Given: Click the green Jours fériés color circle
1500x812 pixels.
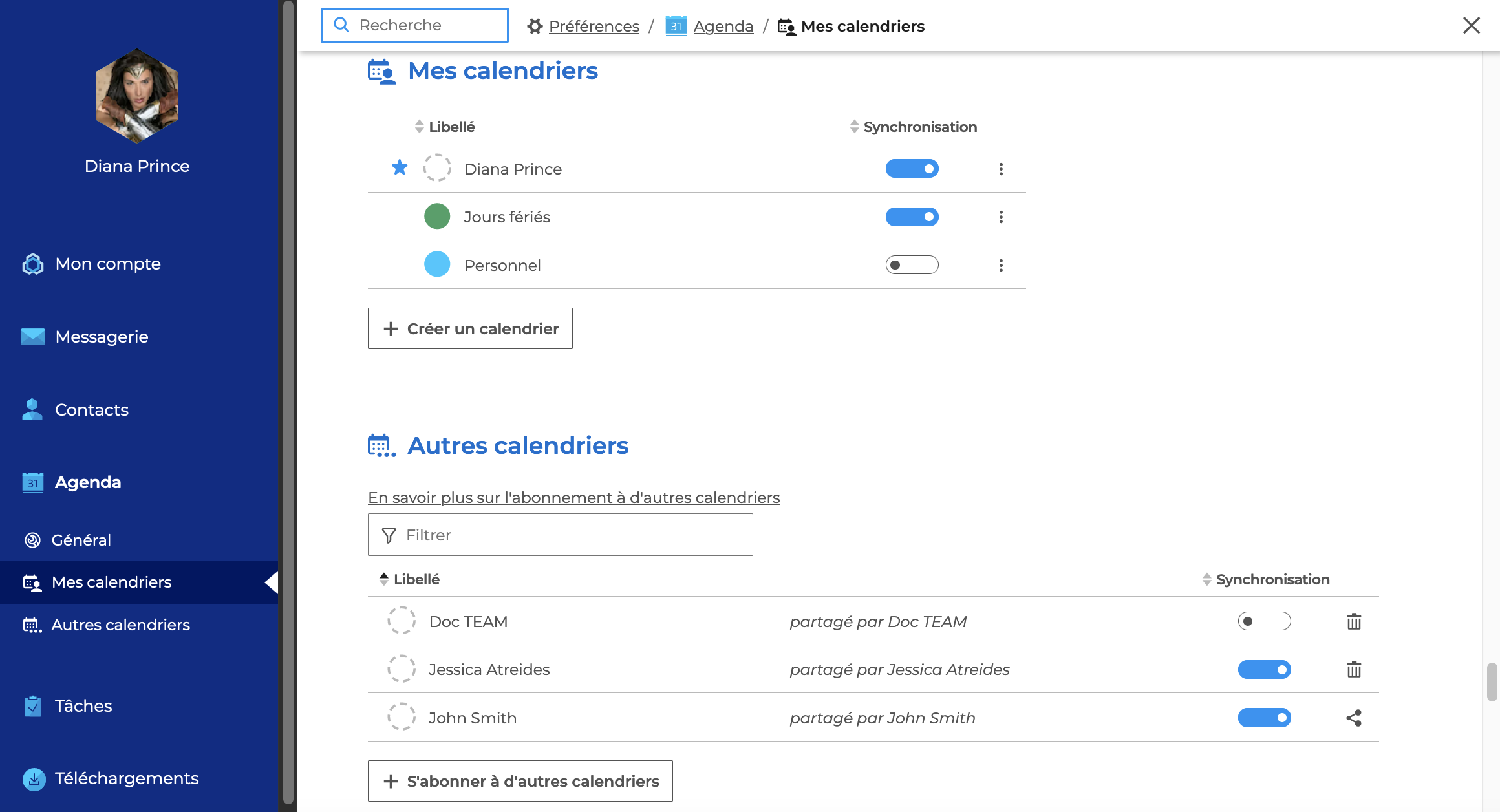Looking at the screenshot, I should tap(437, 216).
